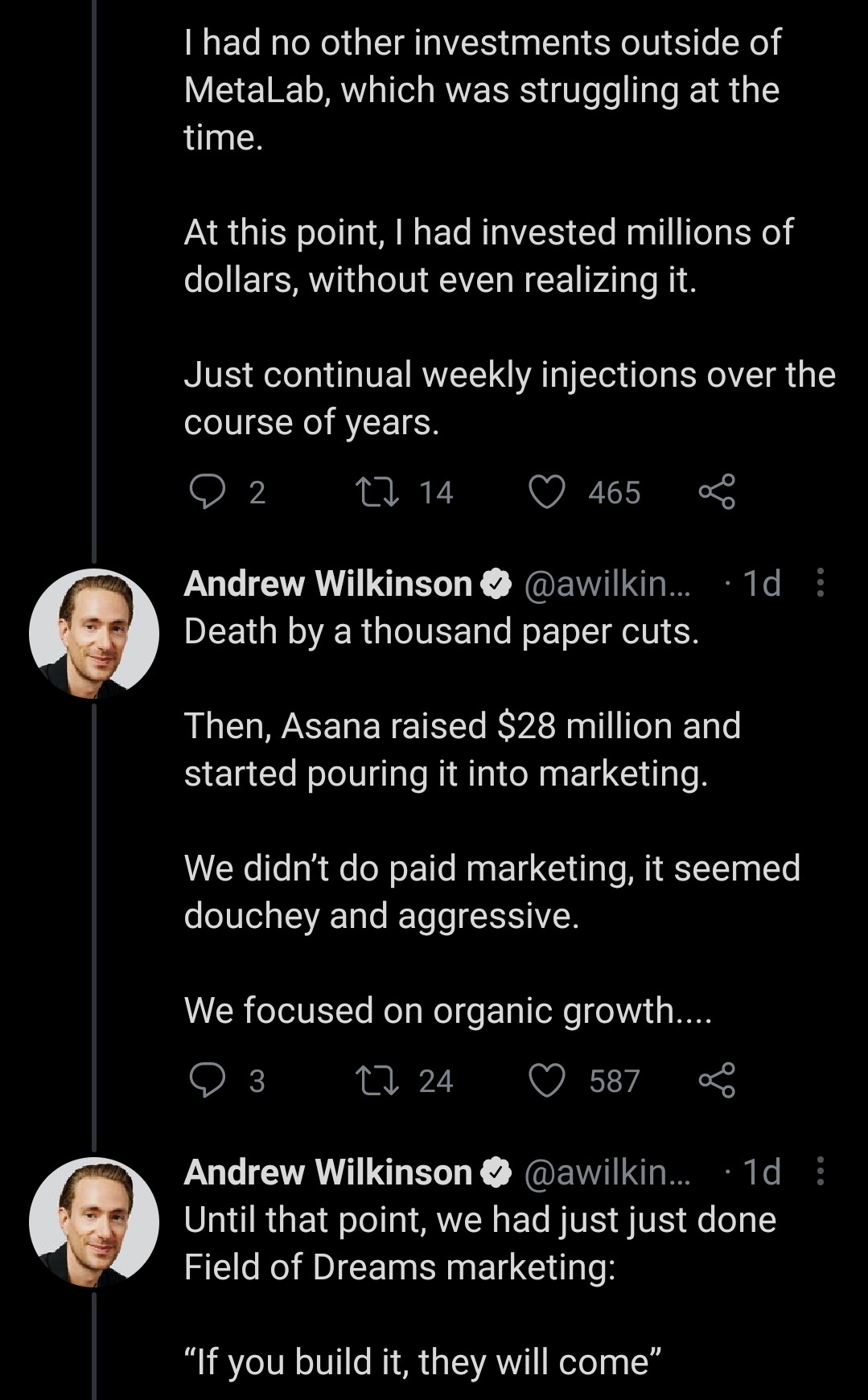Image resolution: width=868 pixels, height=1400 pixels.
Task: Like the tweet with 465 likes
Action: (x=547, y=492)
